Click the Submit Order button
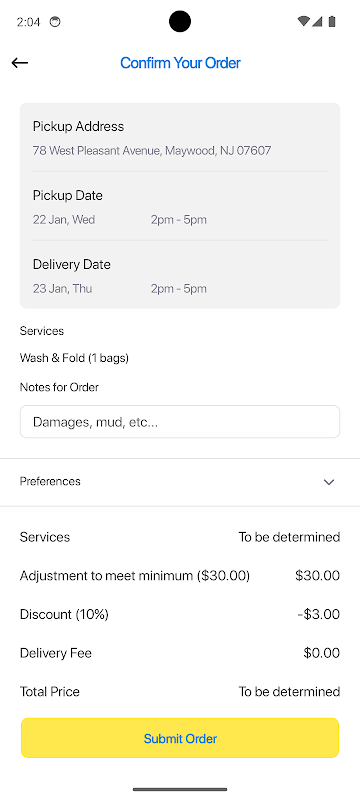The width and height of the screenshot is (360, 800). click(x=180, y=738)
